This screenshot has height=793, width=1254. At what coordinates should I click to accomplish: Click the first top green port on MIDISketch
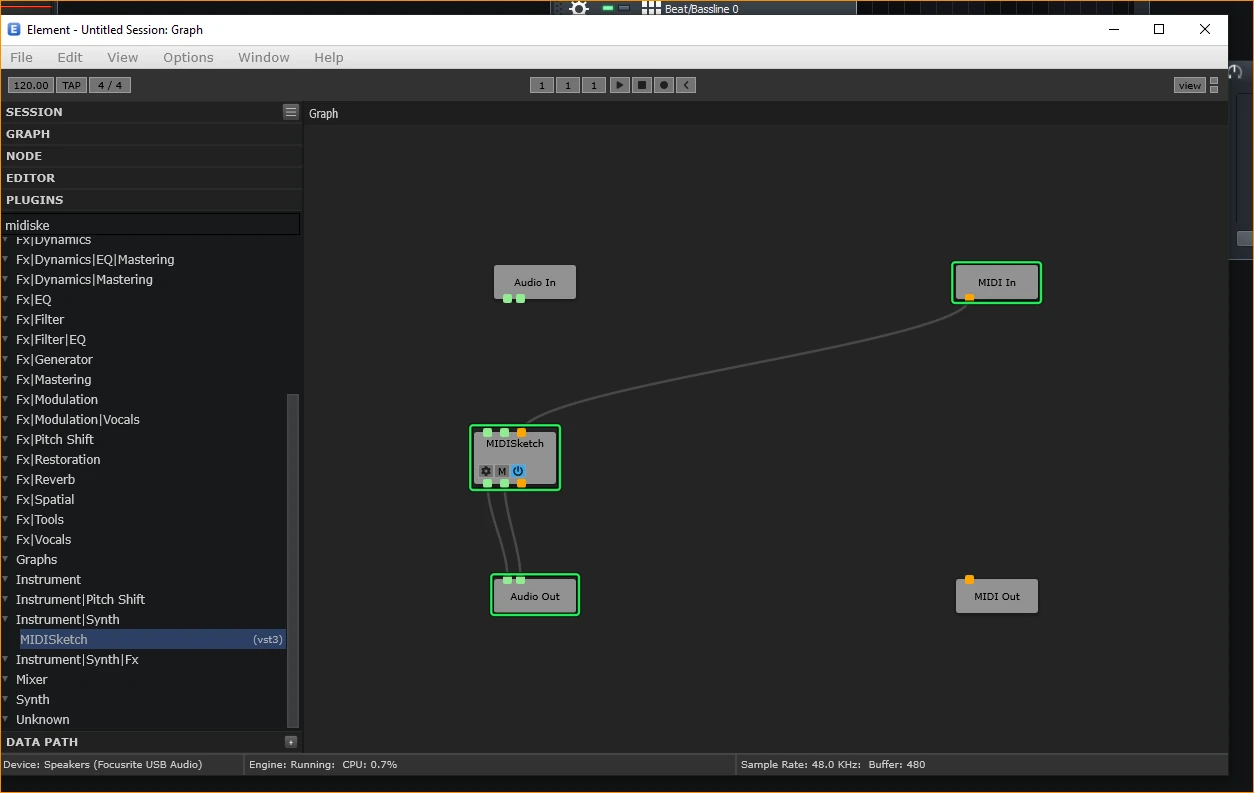(x=487, y=432)
